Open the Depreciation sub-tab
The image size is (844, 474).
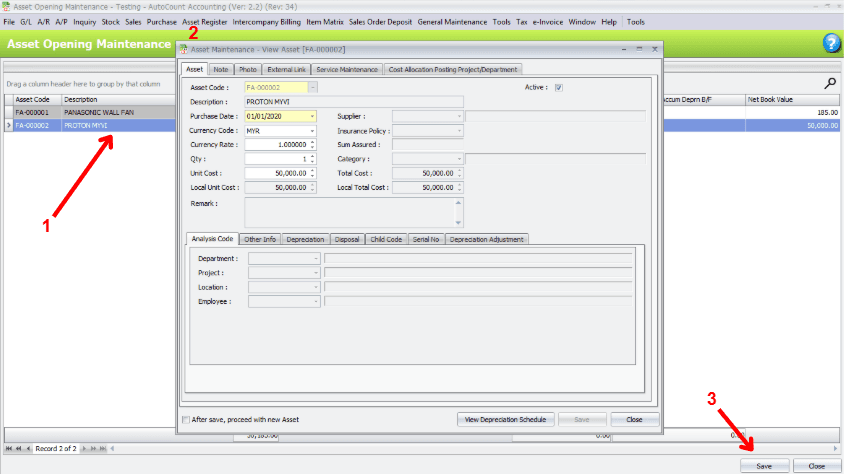coord(306,239)
